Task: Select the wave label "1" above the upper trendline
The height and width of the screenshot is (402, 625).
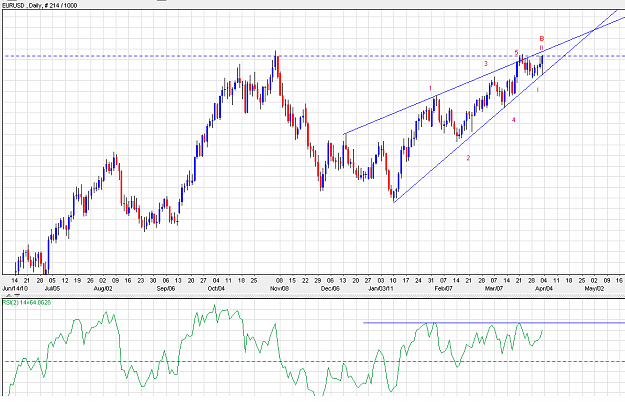Action: [x=430, y=88]
